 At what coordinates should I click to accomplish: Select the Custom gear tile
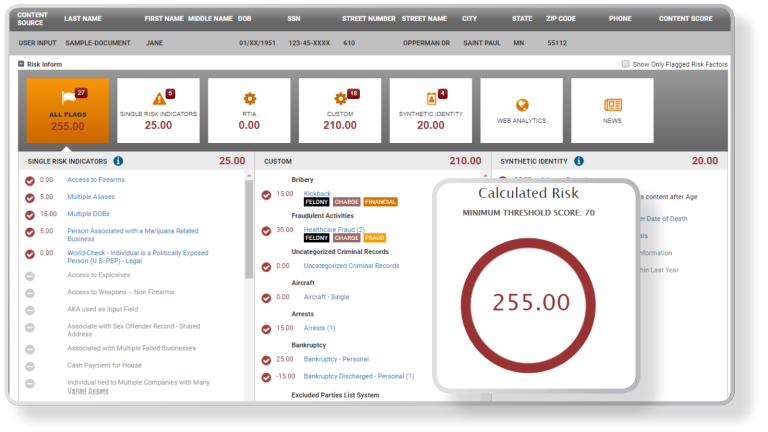click(x=340, y=110)
